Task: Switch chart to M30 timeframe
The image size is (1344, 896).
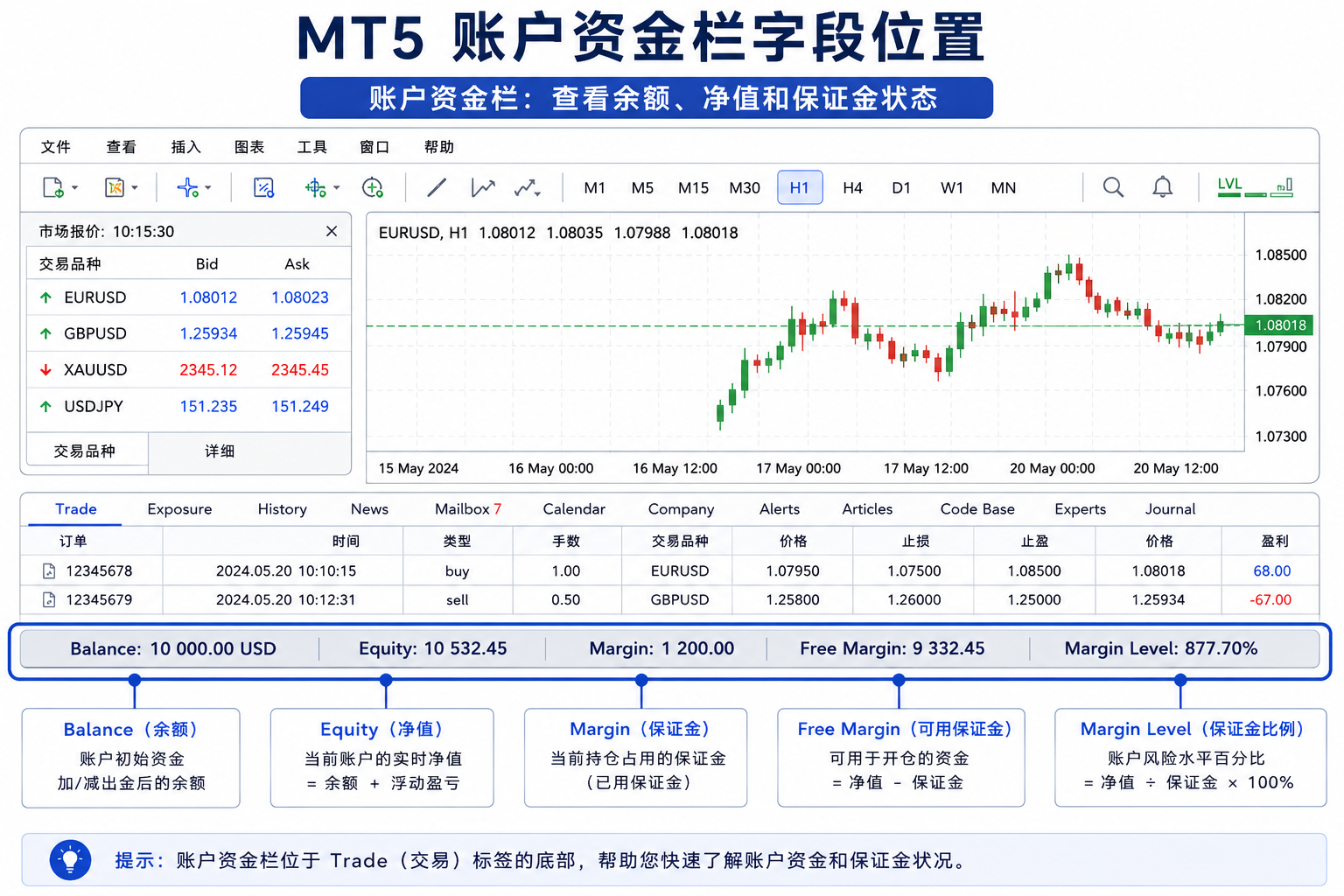Action: pos(745,188)
